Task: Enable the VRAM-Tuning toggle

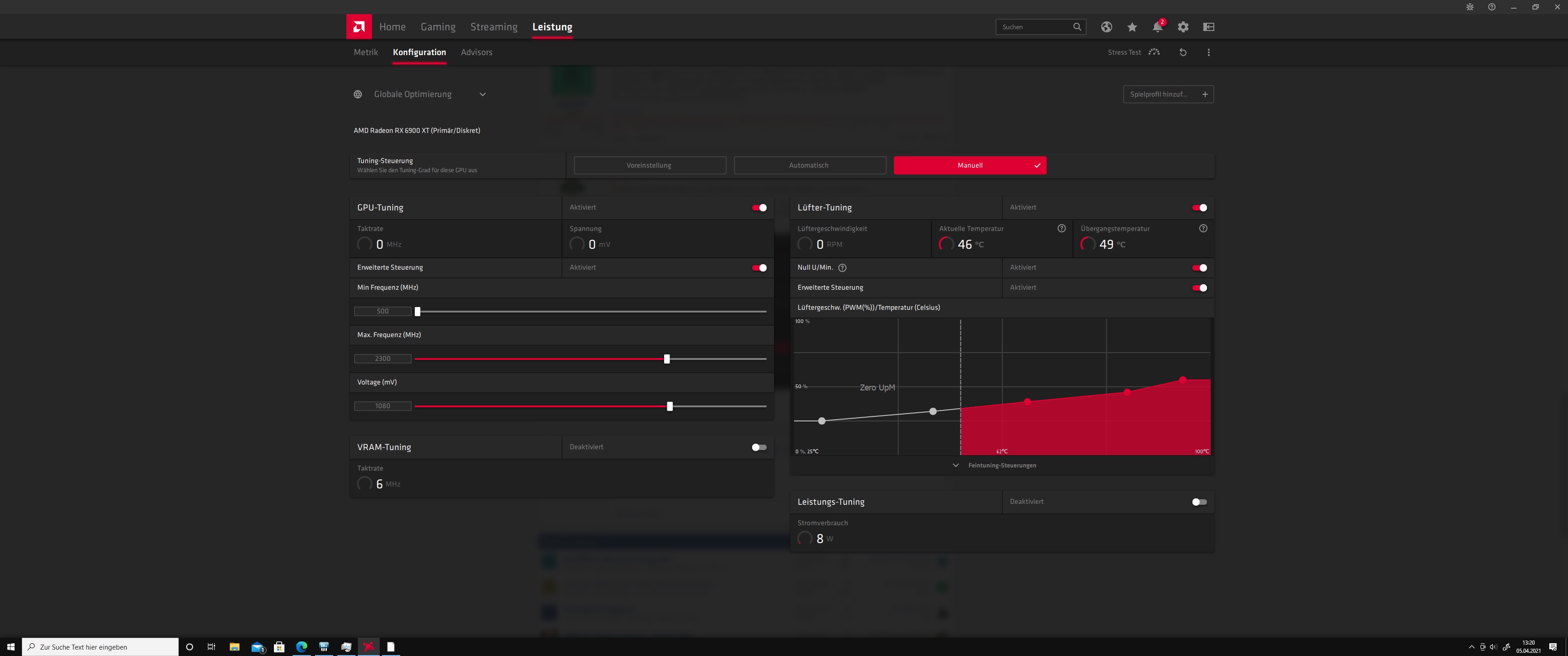Action: (759, 447)
